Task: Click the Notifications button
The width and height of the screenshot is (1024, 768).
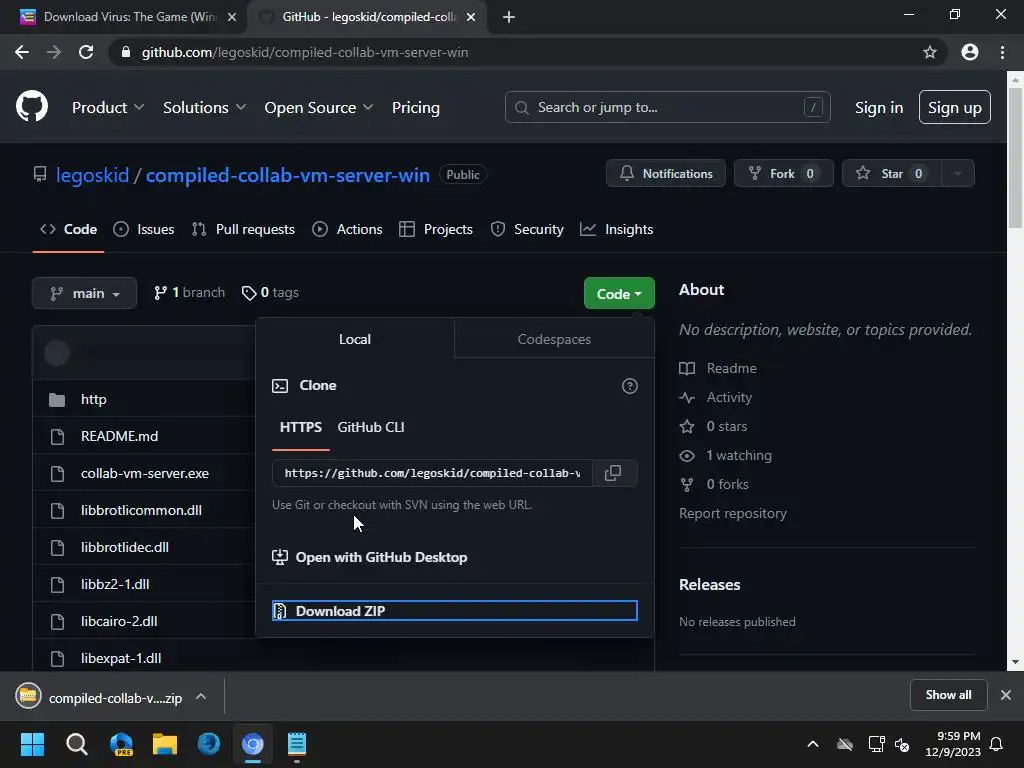Action: click(665, 174)
